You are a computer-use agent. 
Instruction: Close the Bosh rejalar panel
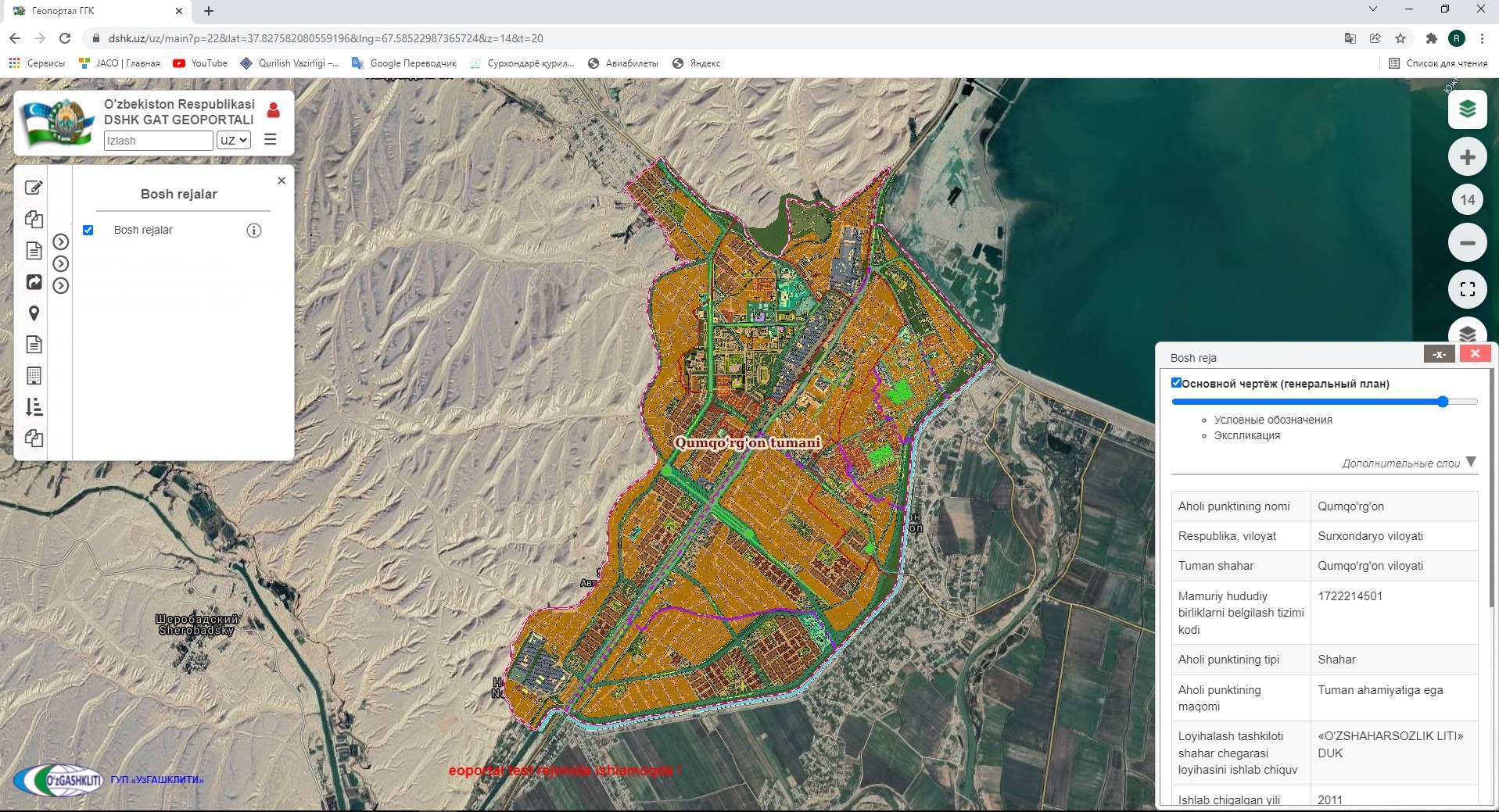tap(282, 181)
